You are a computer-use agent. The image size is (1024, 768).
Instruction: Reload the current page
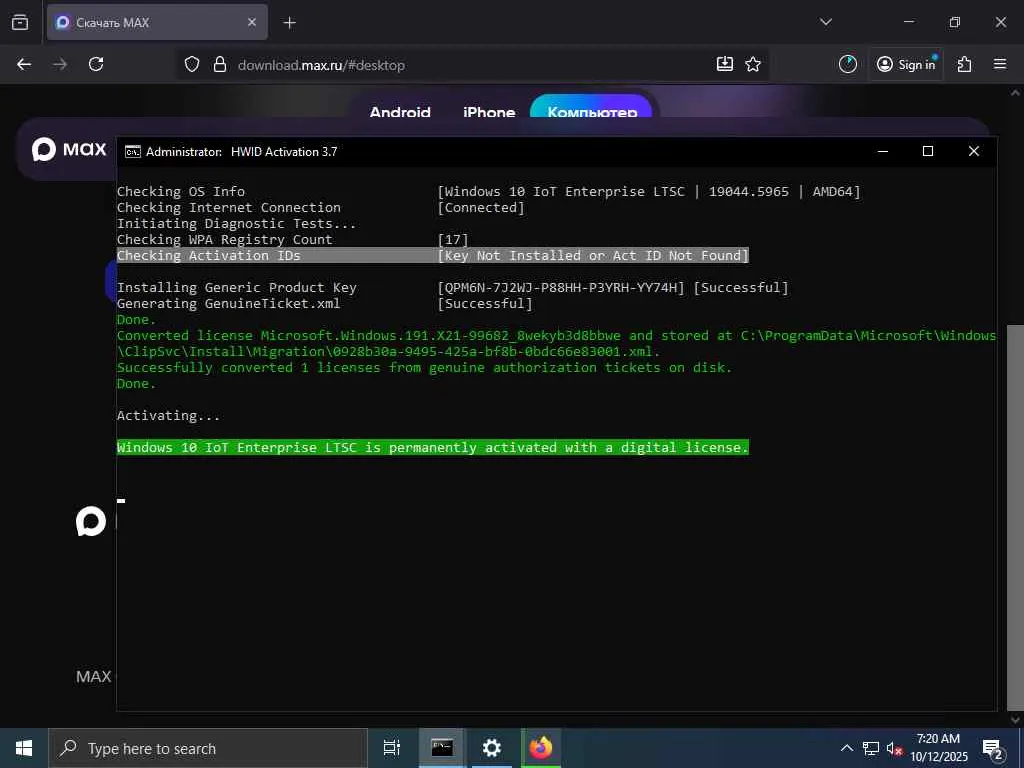click(x=96, y=64)
